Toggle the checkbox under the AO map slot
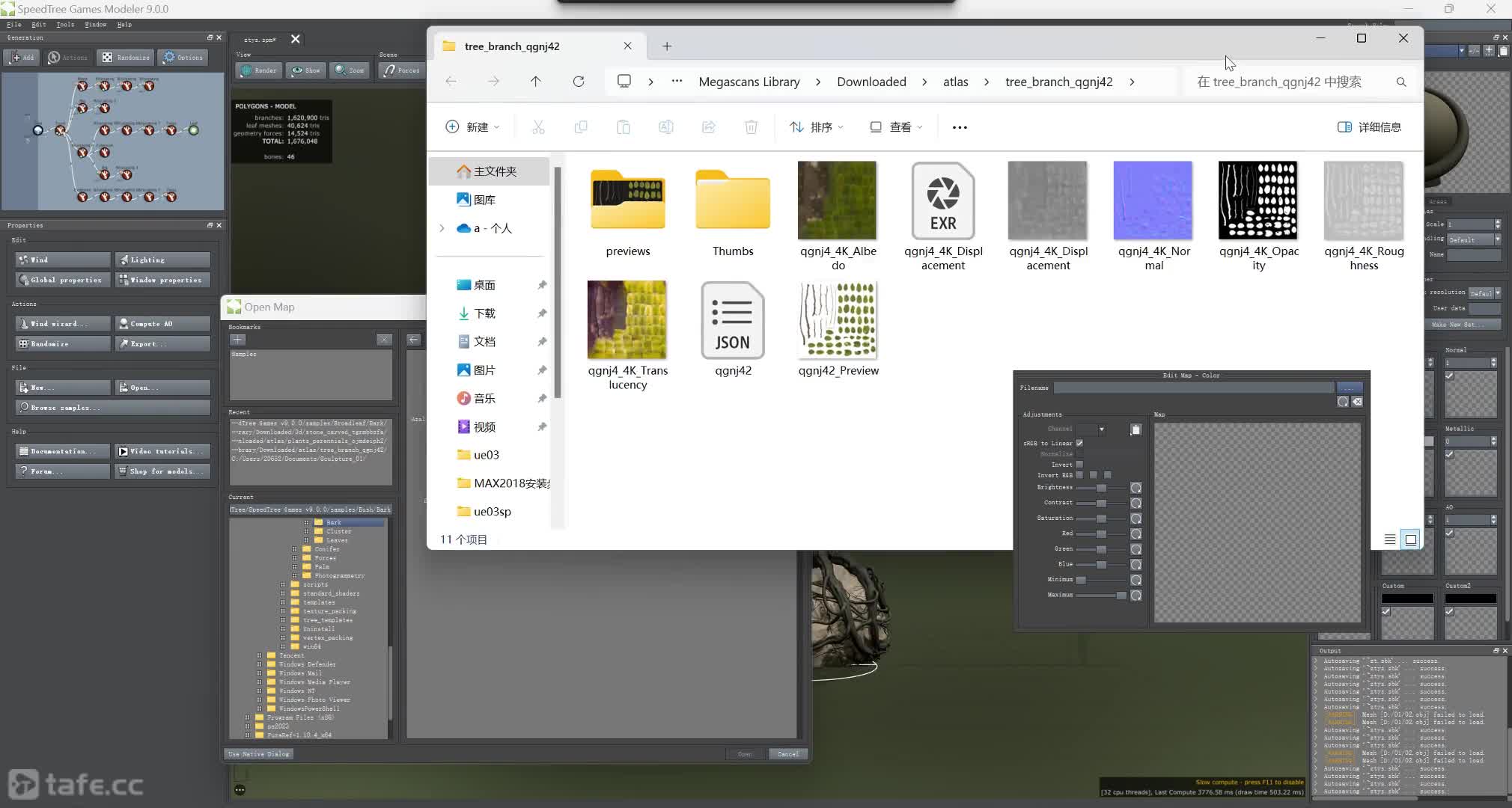Image resolution: width=1512 pixels, height=808 pixels. 1450,533
